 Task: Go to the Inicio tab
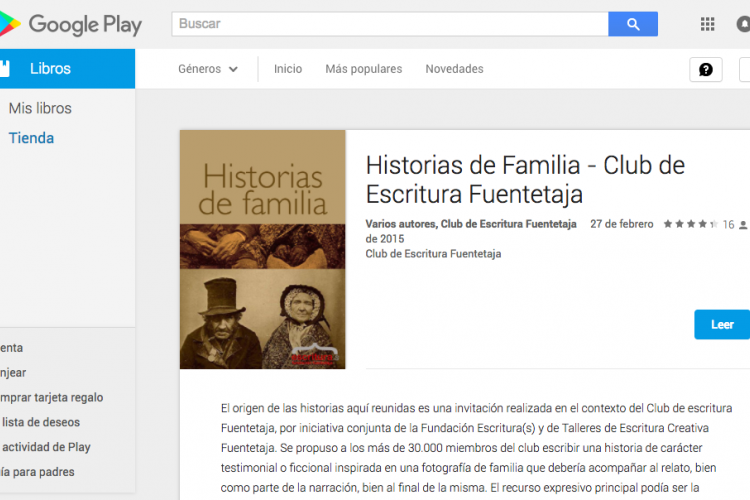pos(288,69)
